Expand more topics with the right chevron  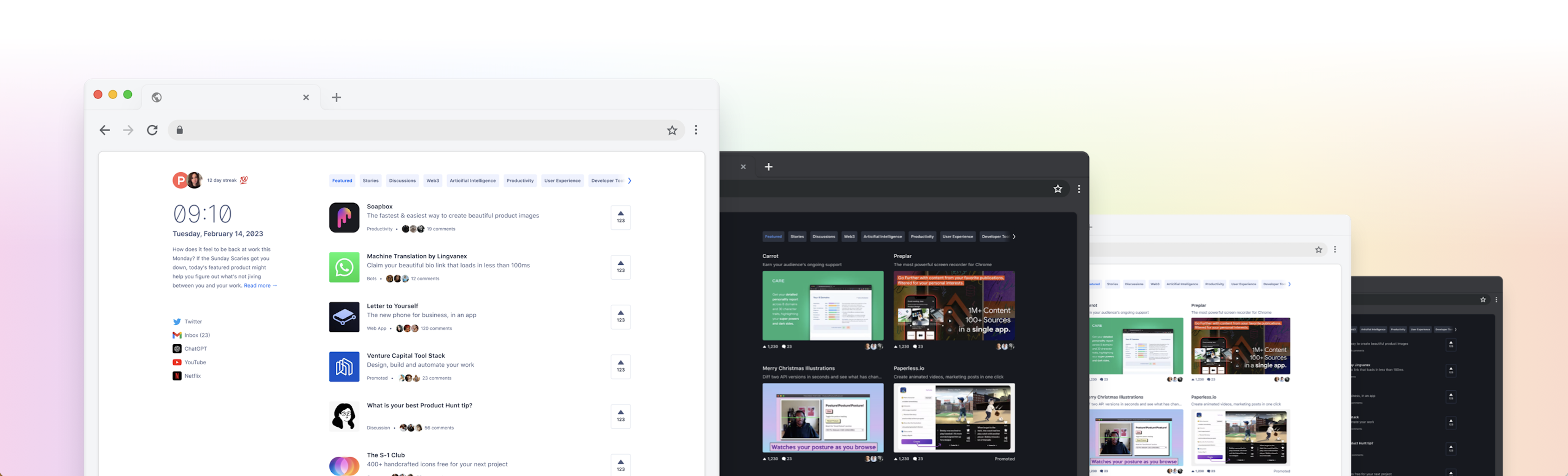pos(630,180)
